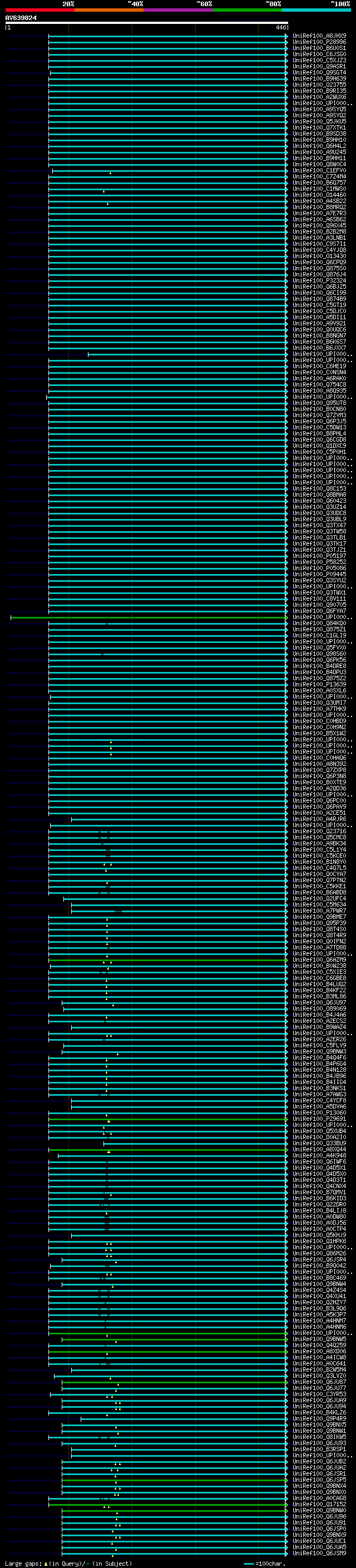Select hit UniRef100_A8JHX9
356x1568 pixels.
coord(319,36)
